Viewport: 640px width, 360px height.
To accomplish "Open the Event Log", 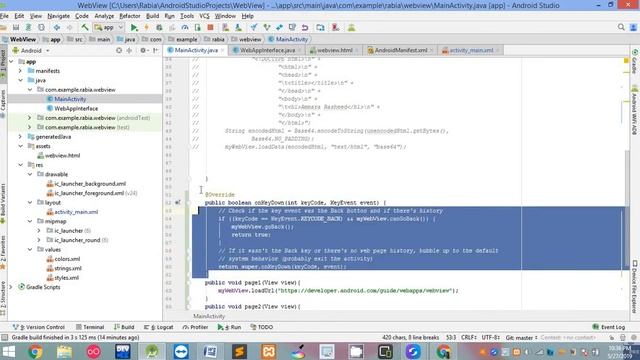I will [609, 327].
